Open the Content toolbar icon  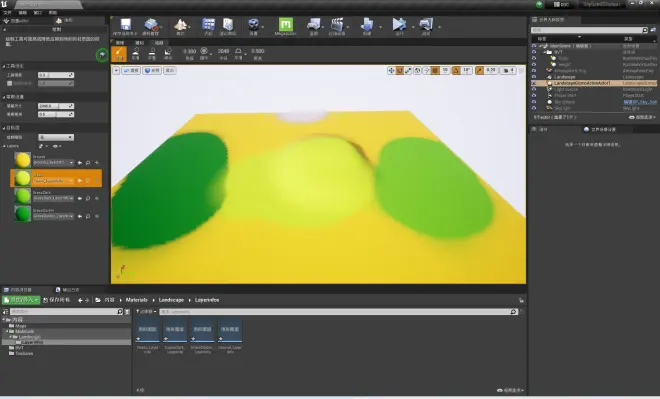click(x=208, y=24)
